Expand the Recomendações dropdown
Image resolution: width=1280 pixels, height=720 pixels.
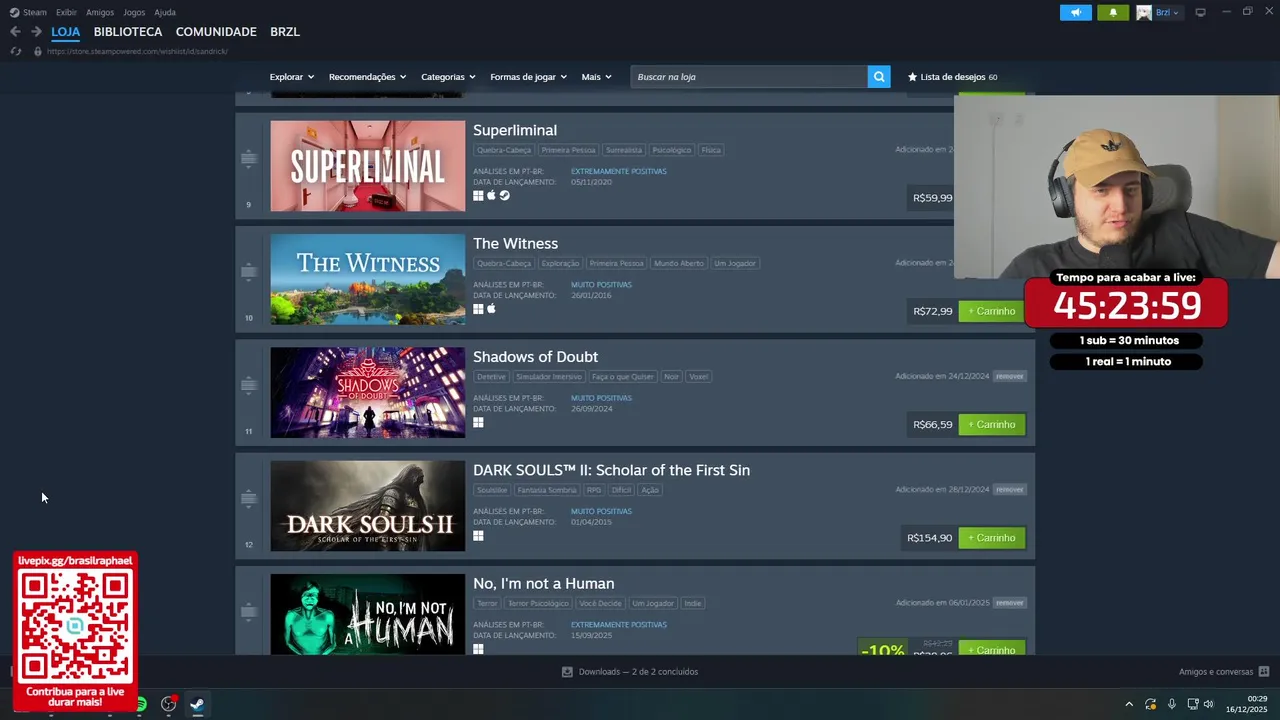point(367,77)
